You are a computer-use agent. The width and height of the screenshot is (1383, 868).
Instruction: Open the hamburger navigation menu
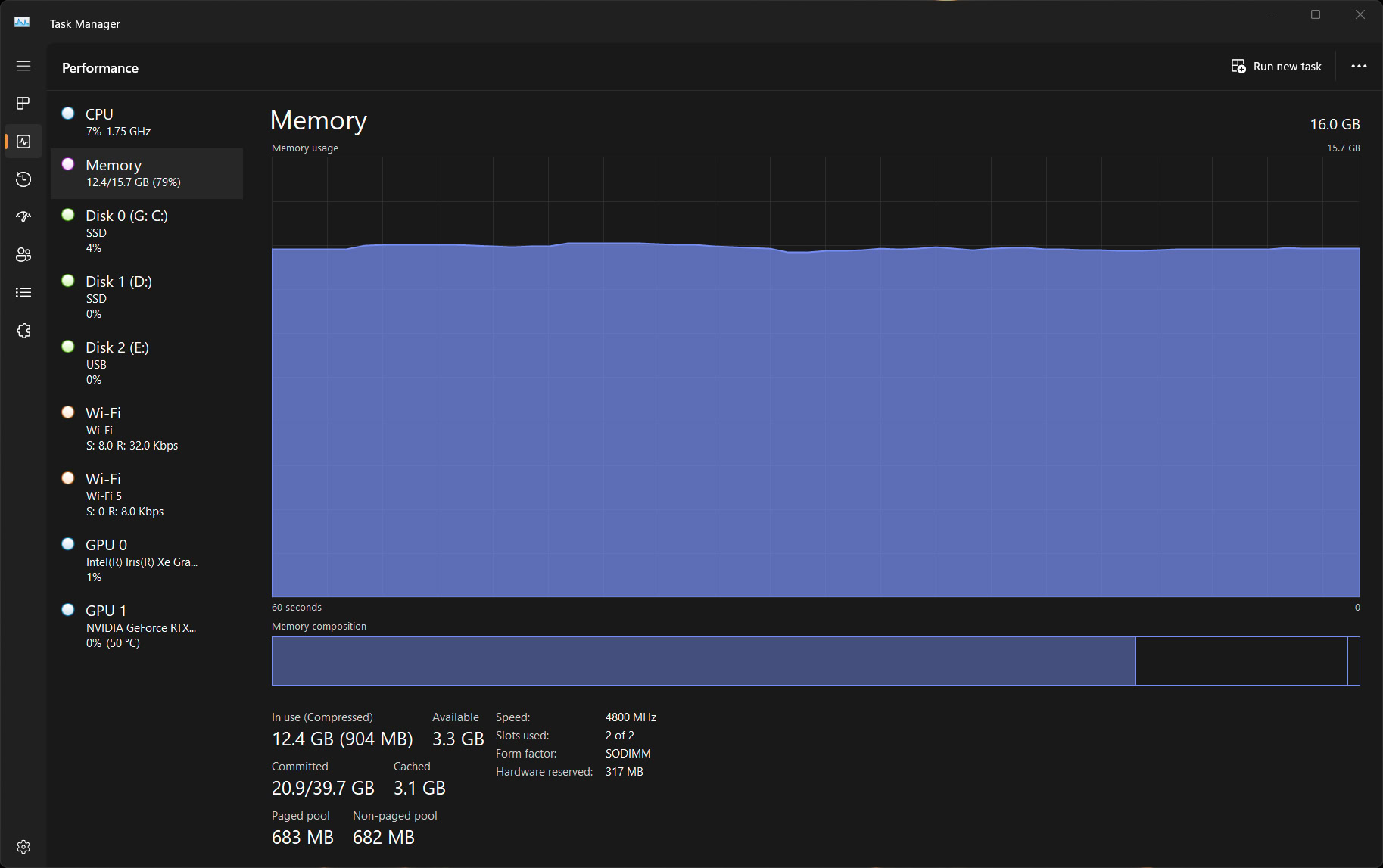pos(23,66)
